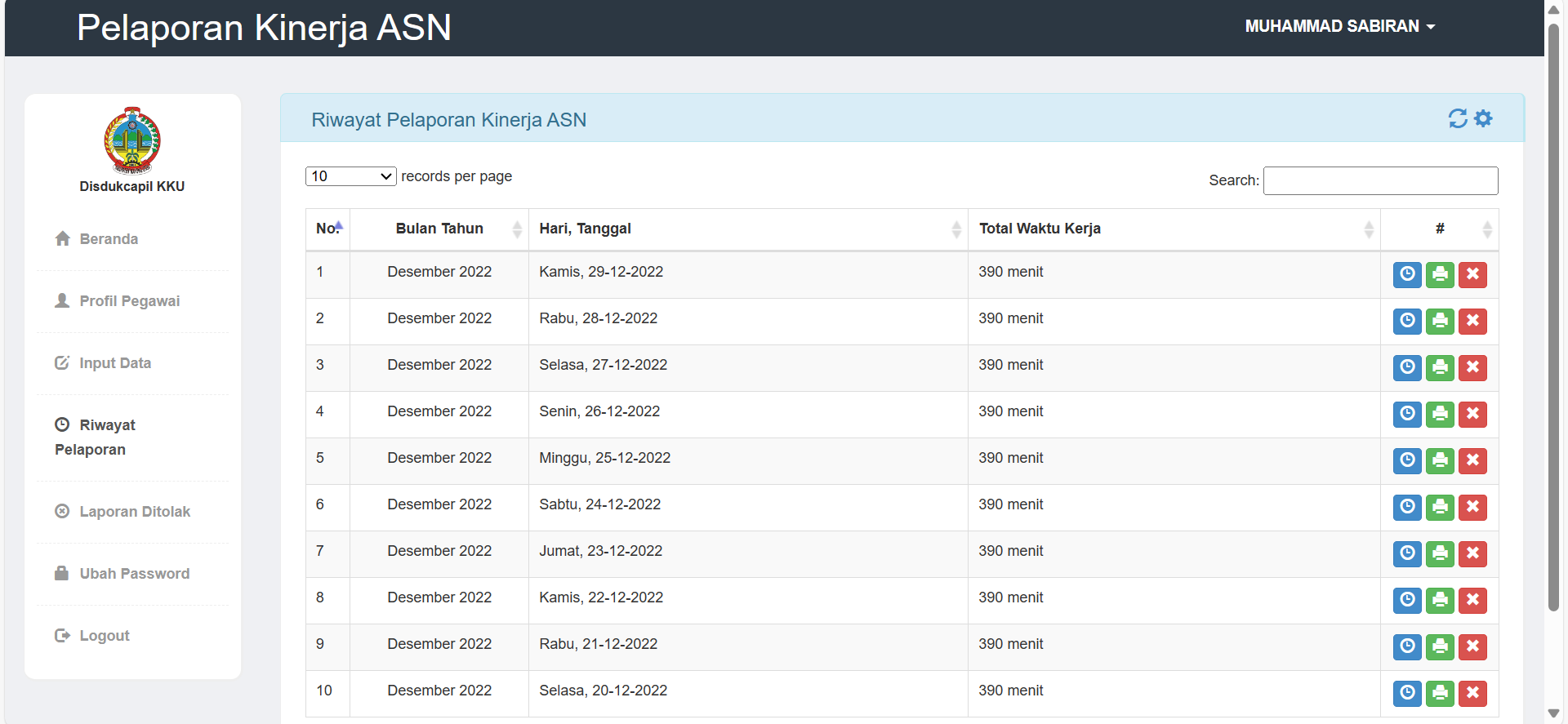Click the Search input field
Viewport: 1568px width, 724px height.
[1380, 180]
